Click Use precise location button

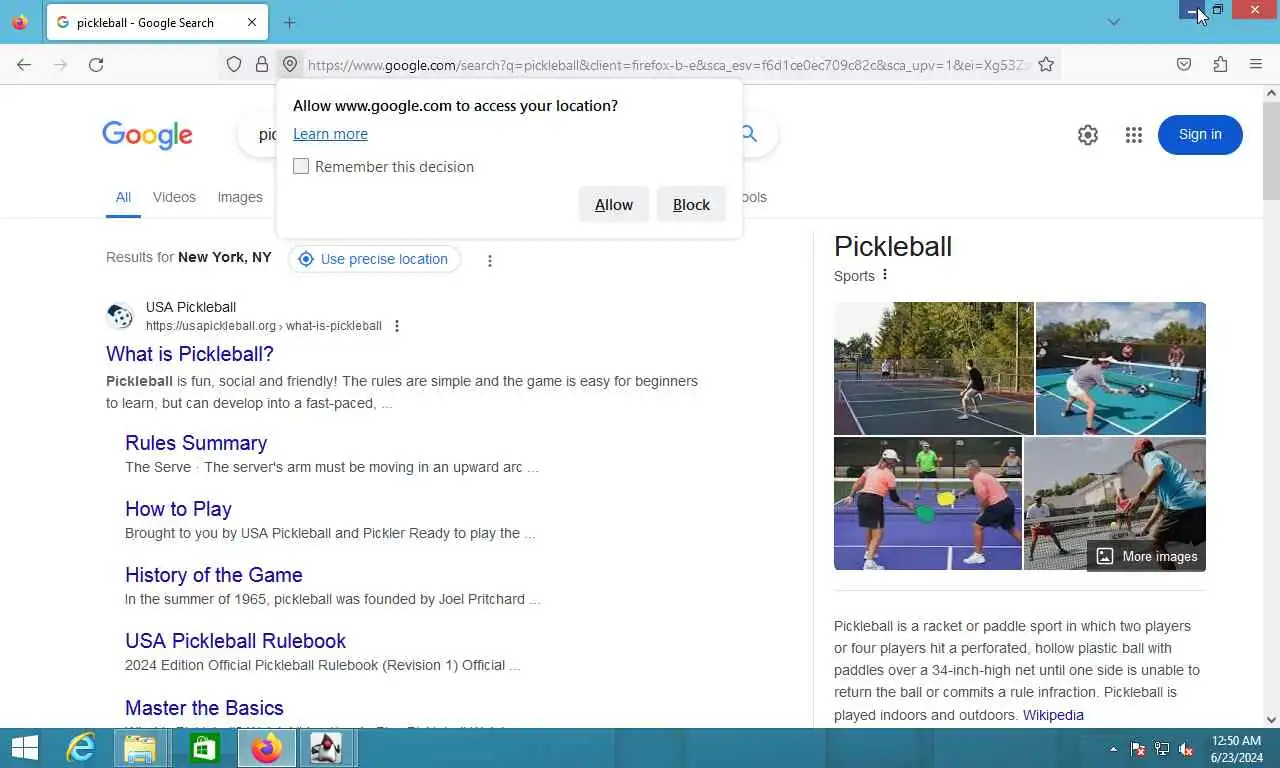click(x=374, y=259)
